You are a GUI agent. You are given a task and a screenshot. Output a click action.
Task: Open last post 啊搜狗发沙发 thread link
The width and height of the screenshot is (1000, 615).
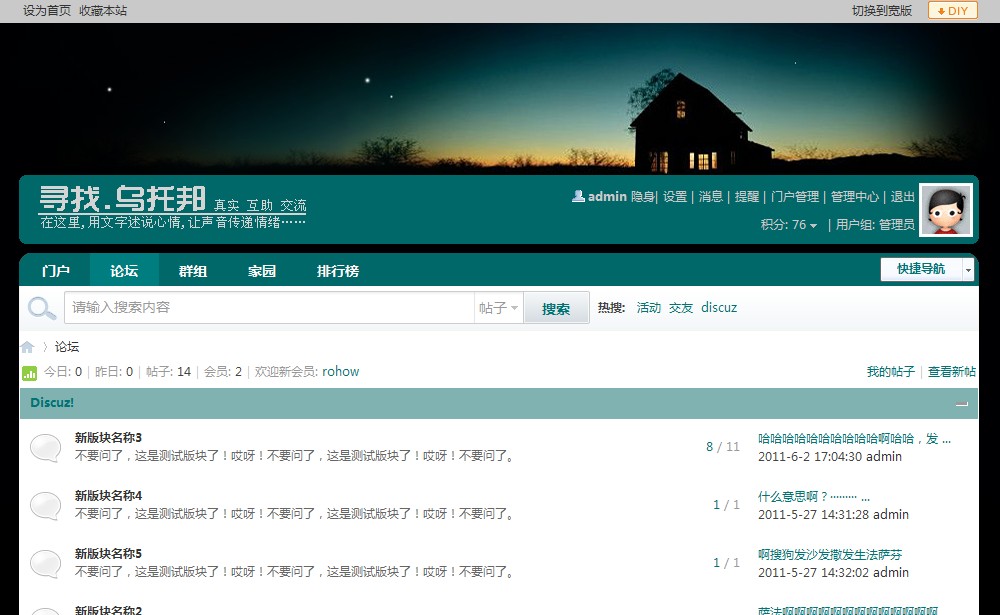coord(830,555)
